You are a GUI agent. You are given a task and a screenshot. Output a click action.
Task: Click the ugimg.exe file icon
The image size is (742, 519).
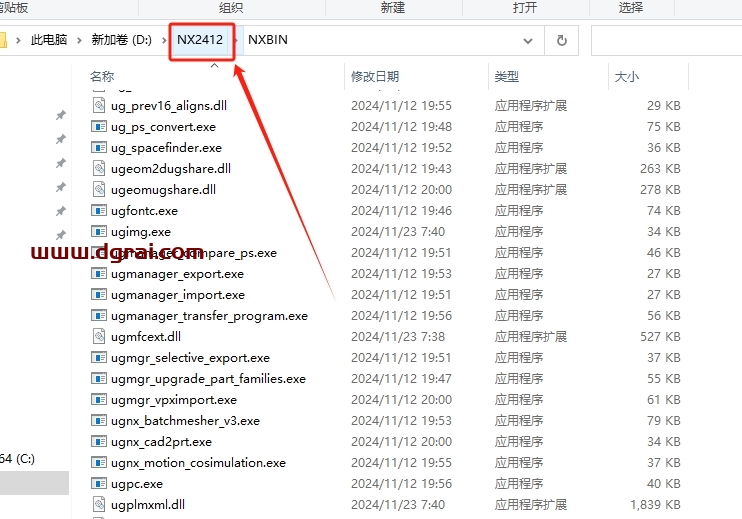[x=99, y=231]
